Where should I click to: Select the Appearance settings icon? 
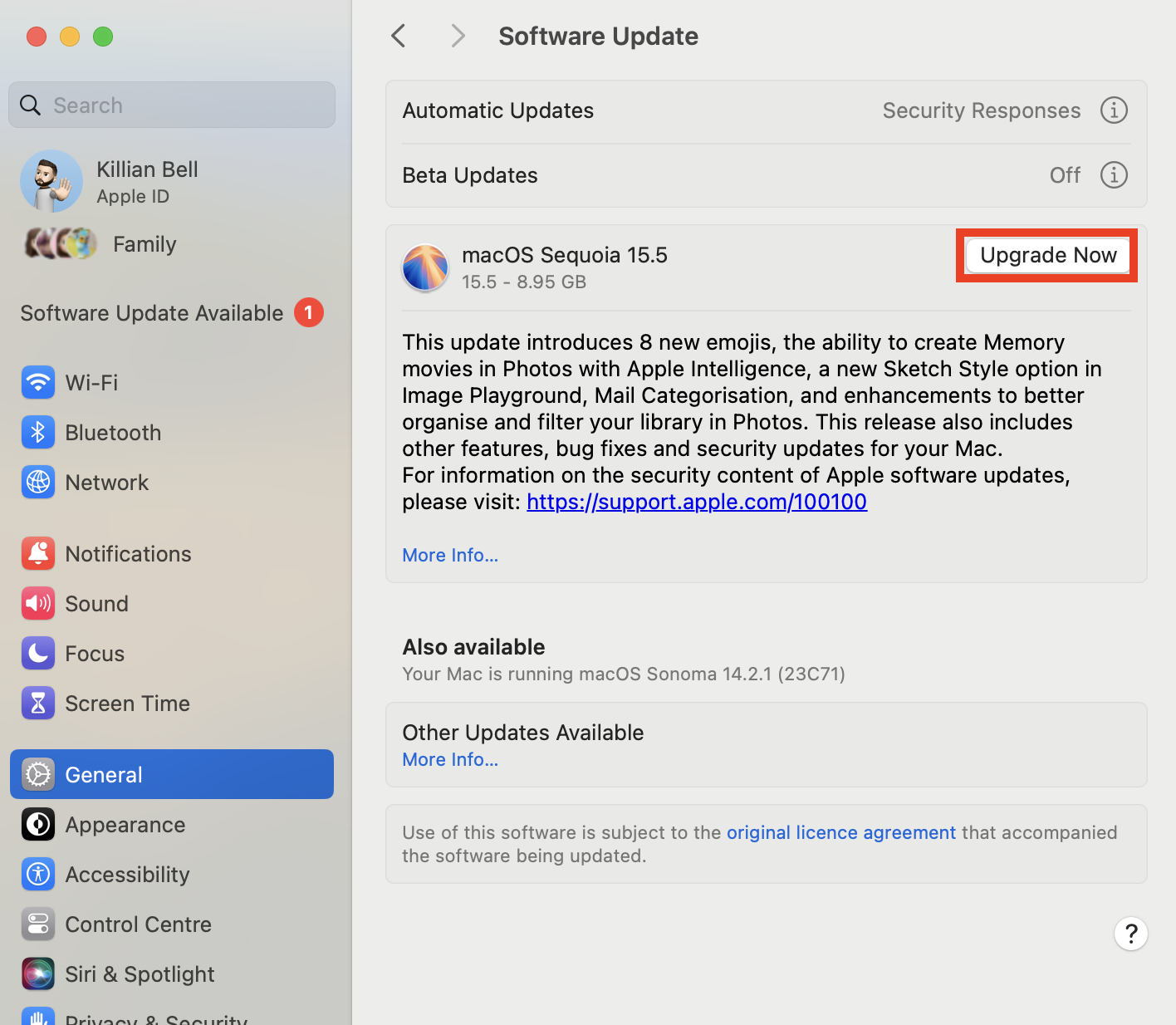(x=37, y=824)
